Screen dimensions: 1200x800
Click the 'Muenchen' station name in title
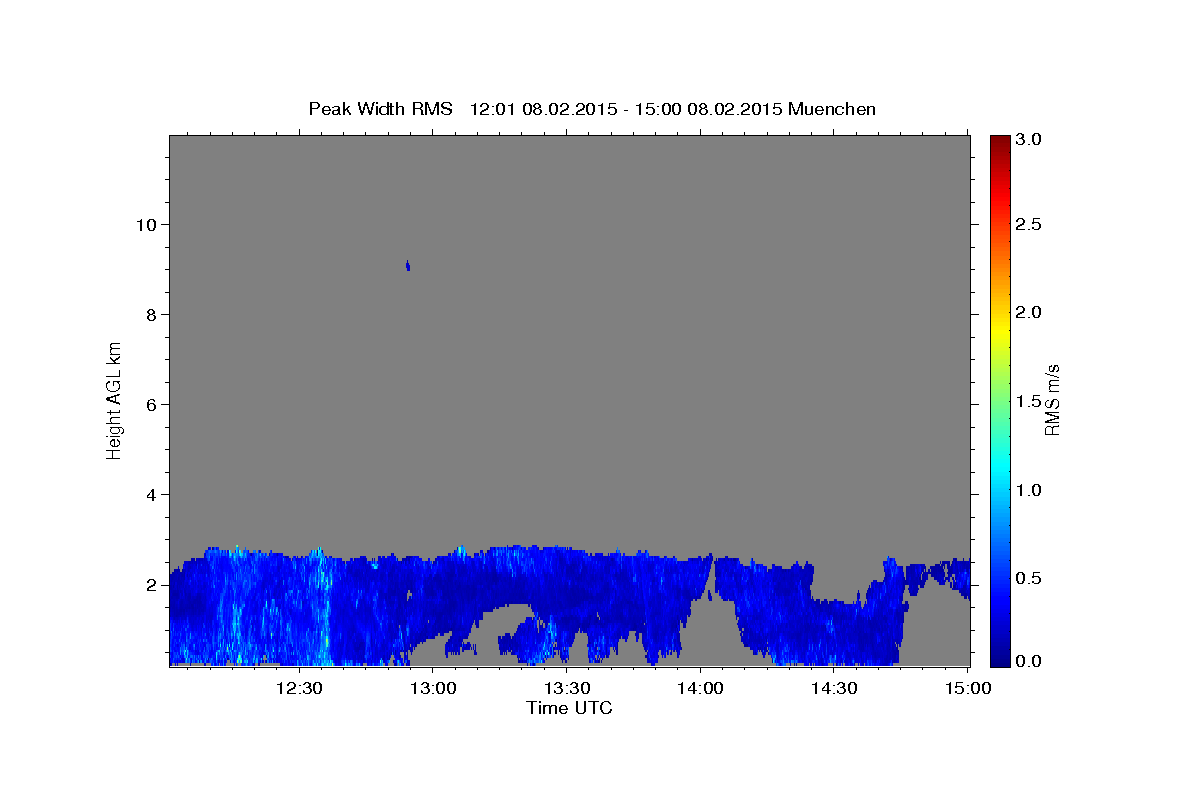pos(832,109)
